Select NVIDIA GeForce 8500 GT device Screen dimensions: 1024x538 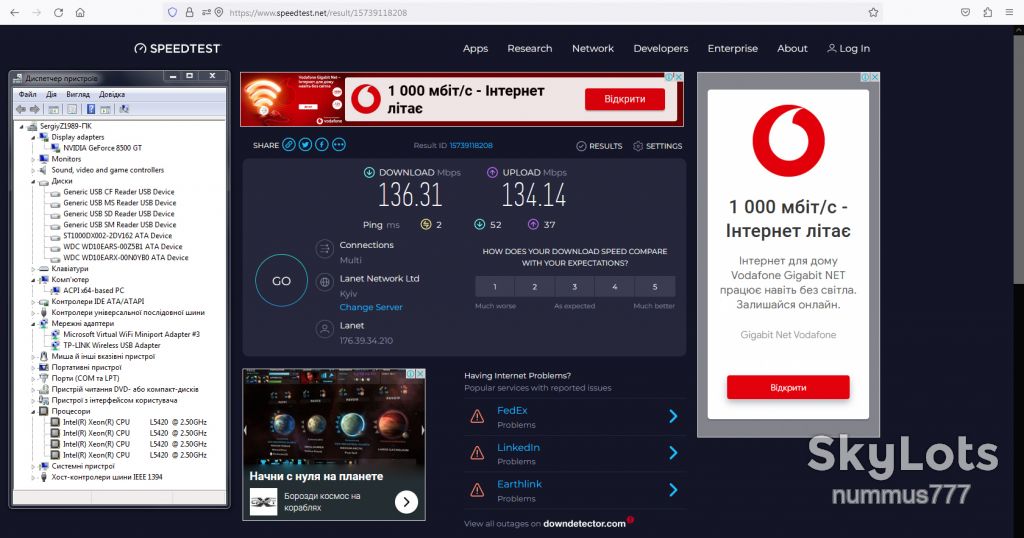103,148
